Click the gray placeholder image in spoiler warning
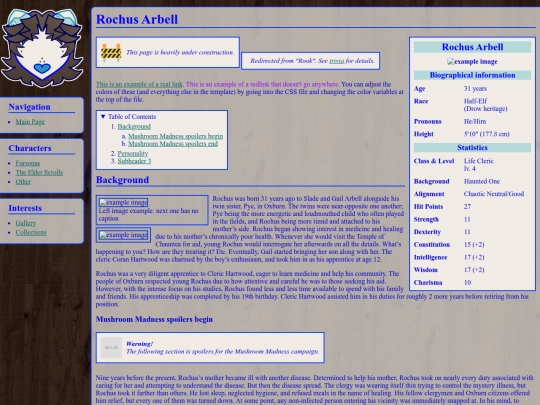The image size is (540, 405). point(111,347)
